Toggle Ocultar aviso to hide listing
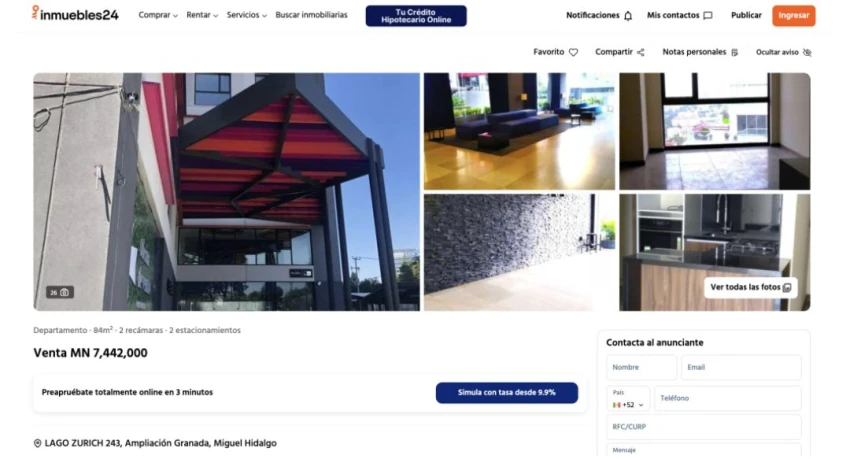The height and width of the screenshot is (459, 850). point(783,53)
